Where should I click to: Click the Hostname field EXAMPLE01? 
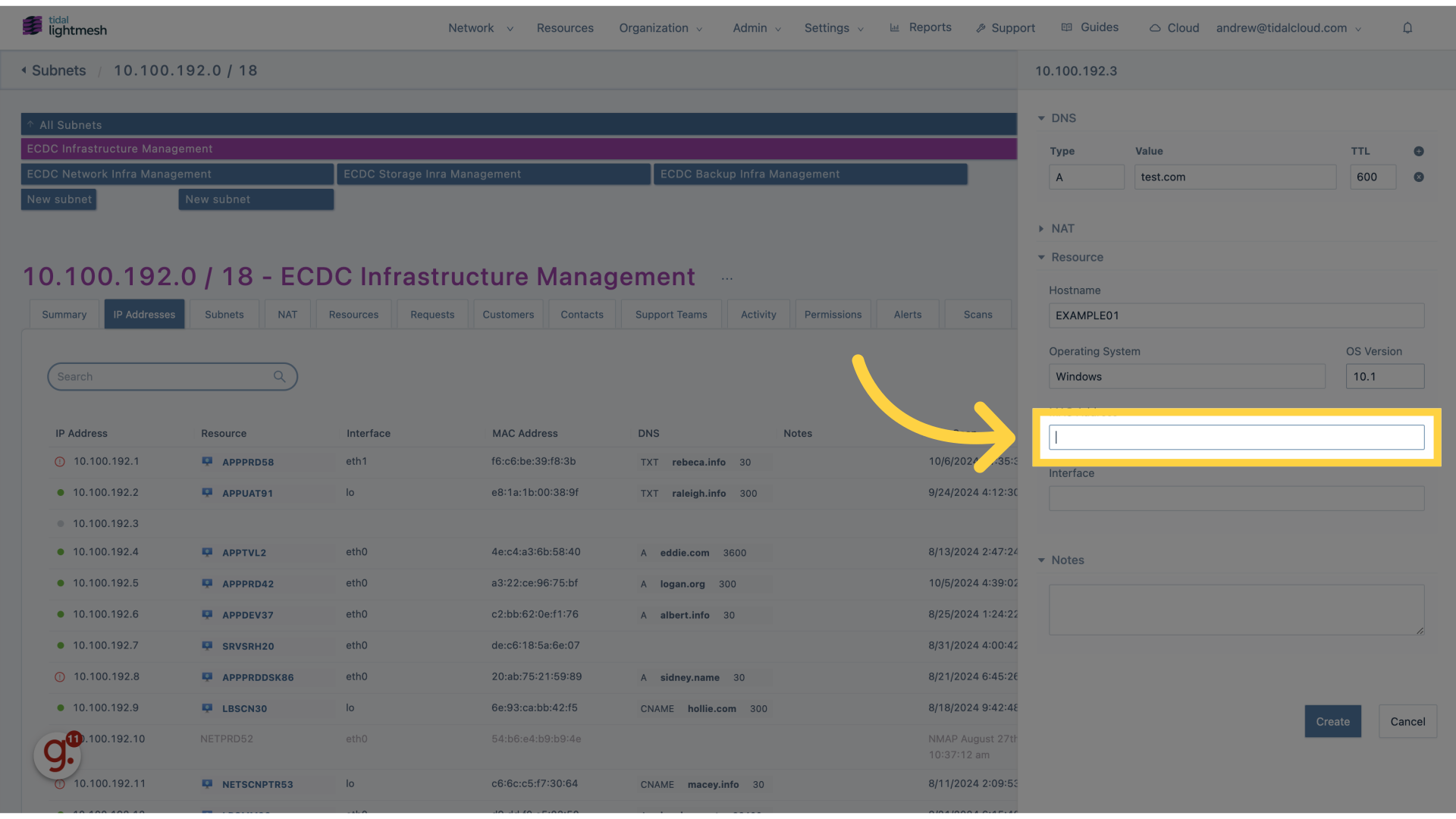(x=1236, y=315)
